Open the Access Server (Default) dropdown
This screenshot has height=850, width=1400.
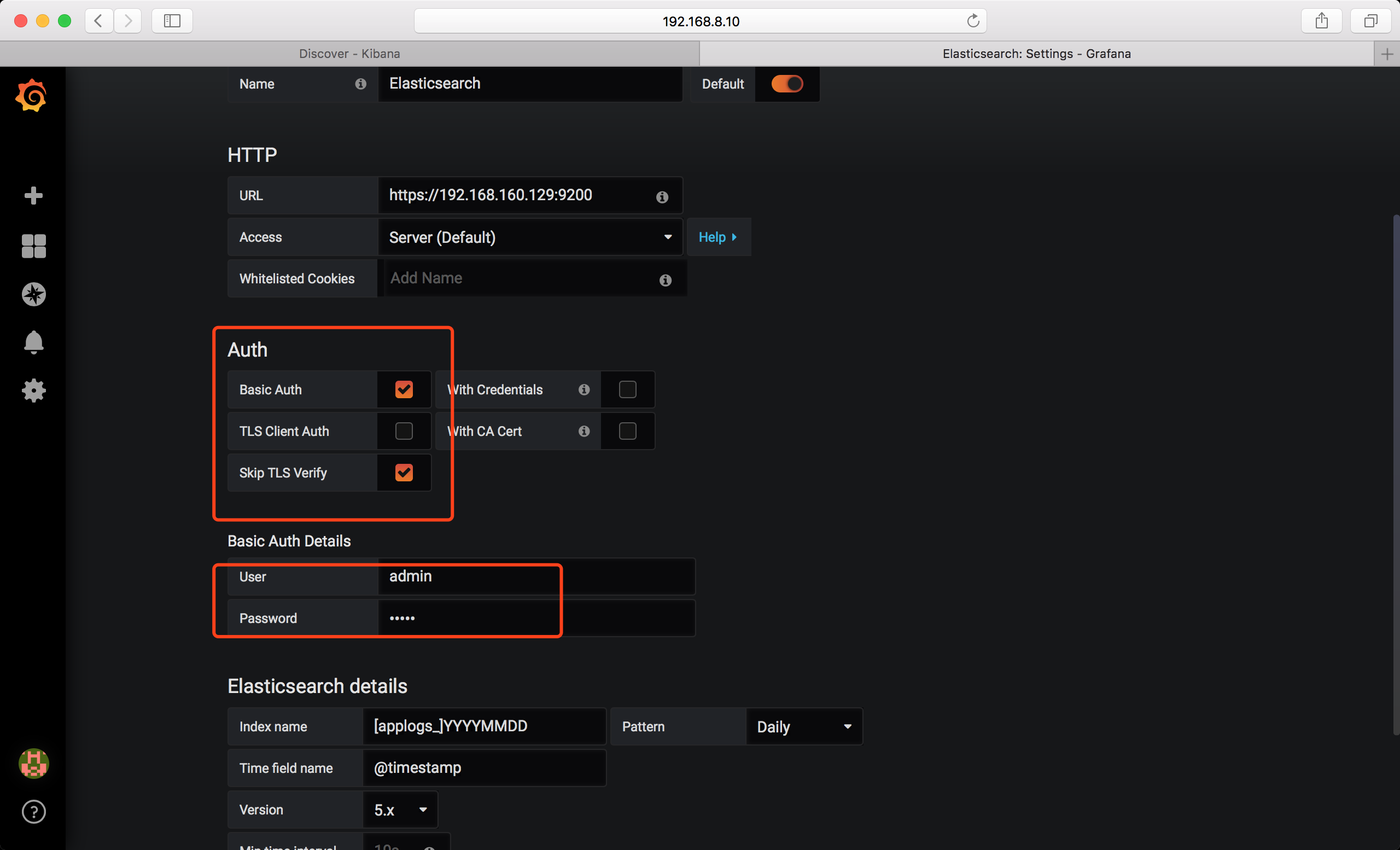529,237
